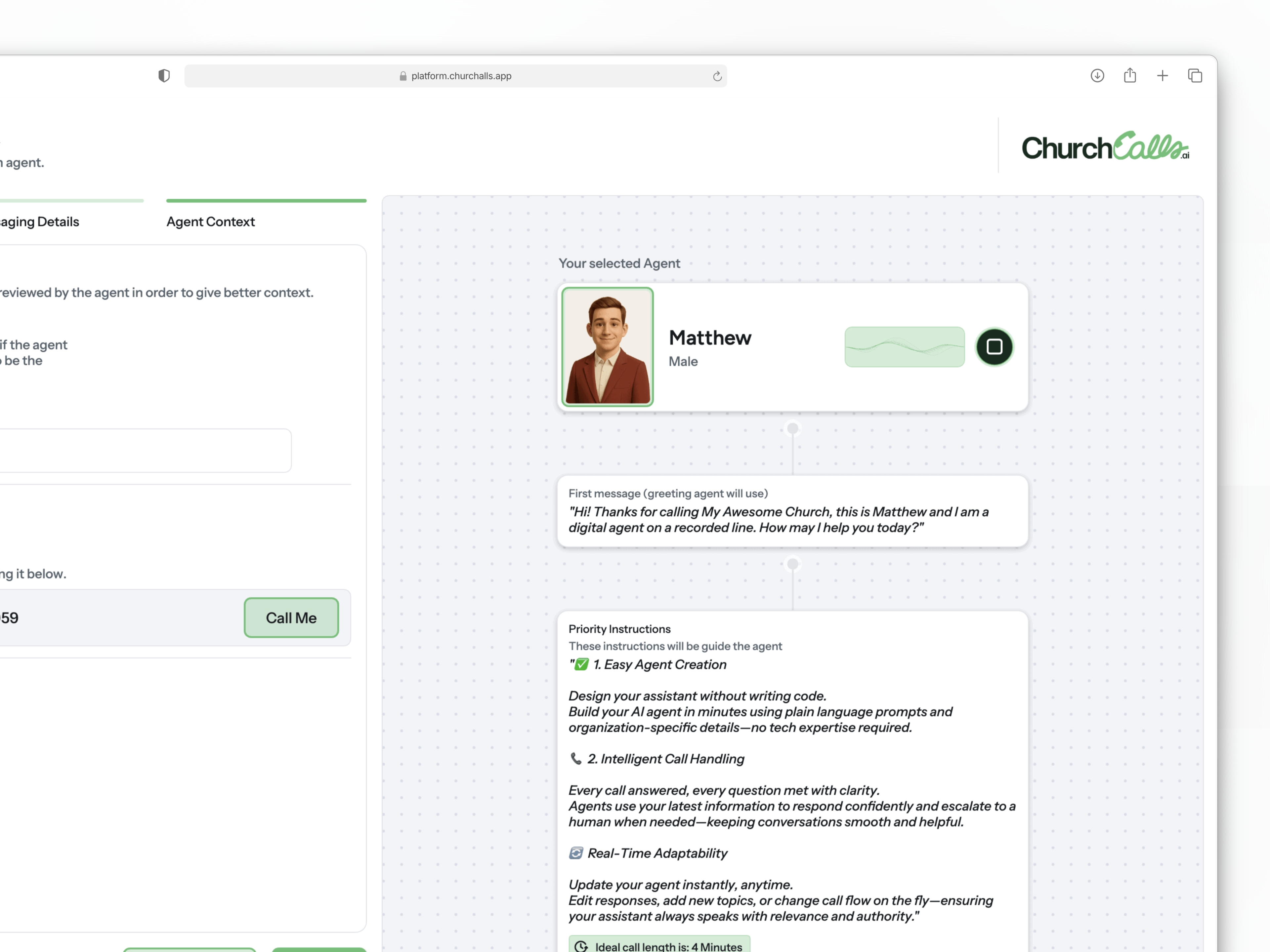Click the lock icon in the address bar
This screenshot has height=952, width=1270.
(403, 76)
